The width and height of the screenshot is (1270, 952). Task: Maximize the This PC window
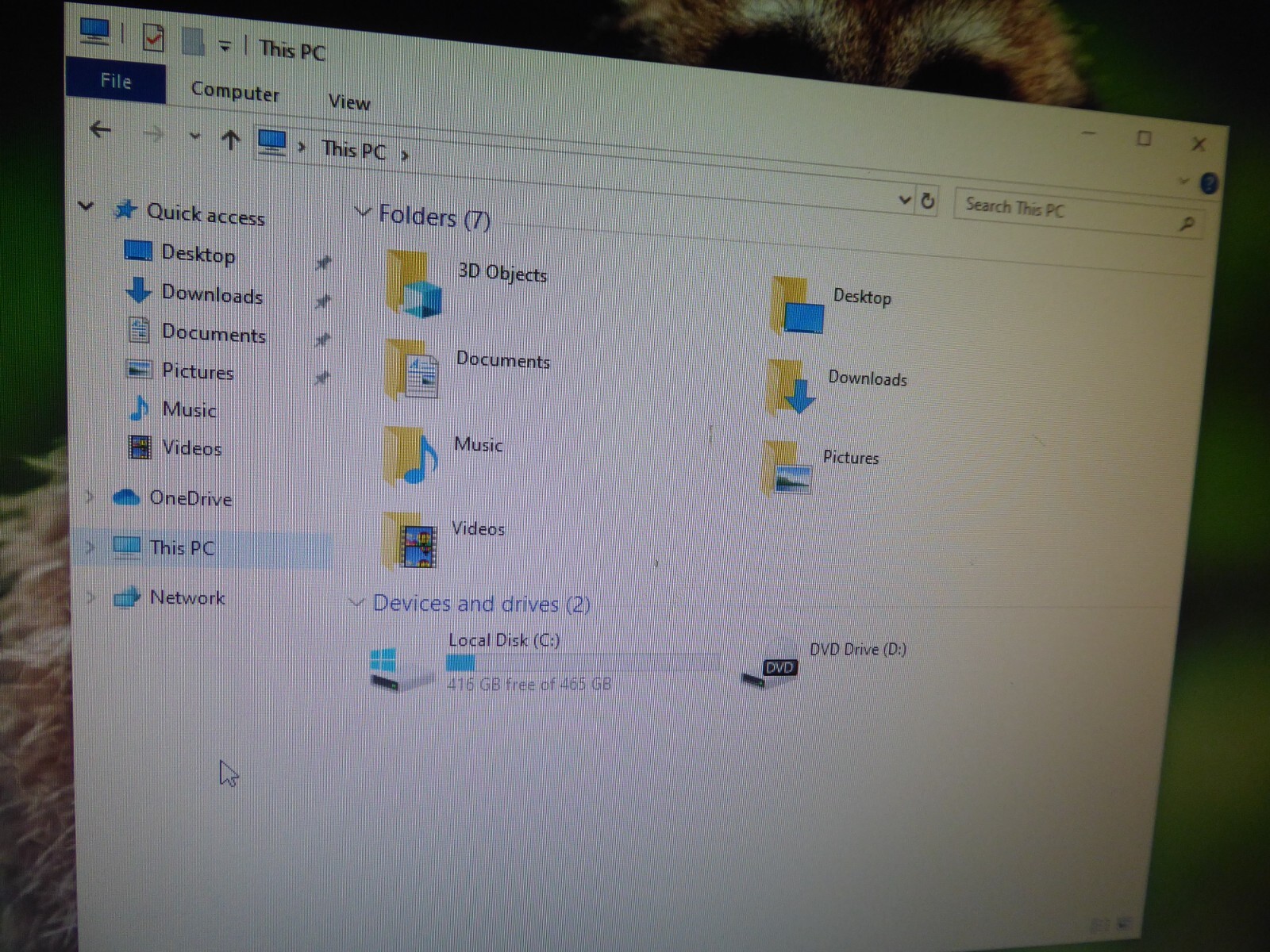(1144, 138)
